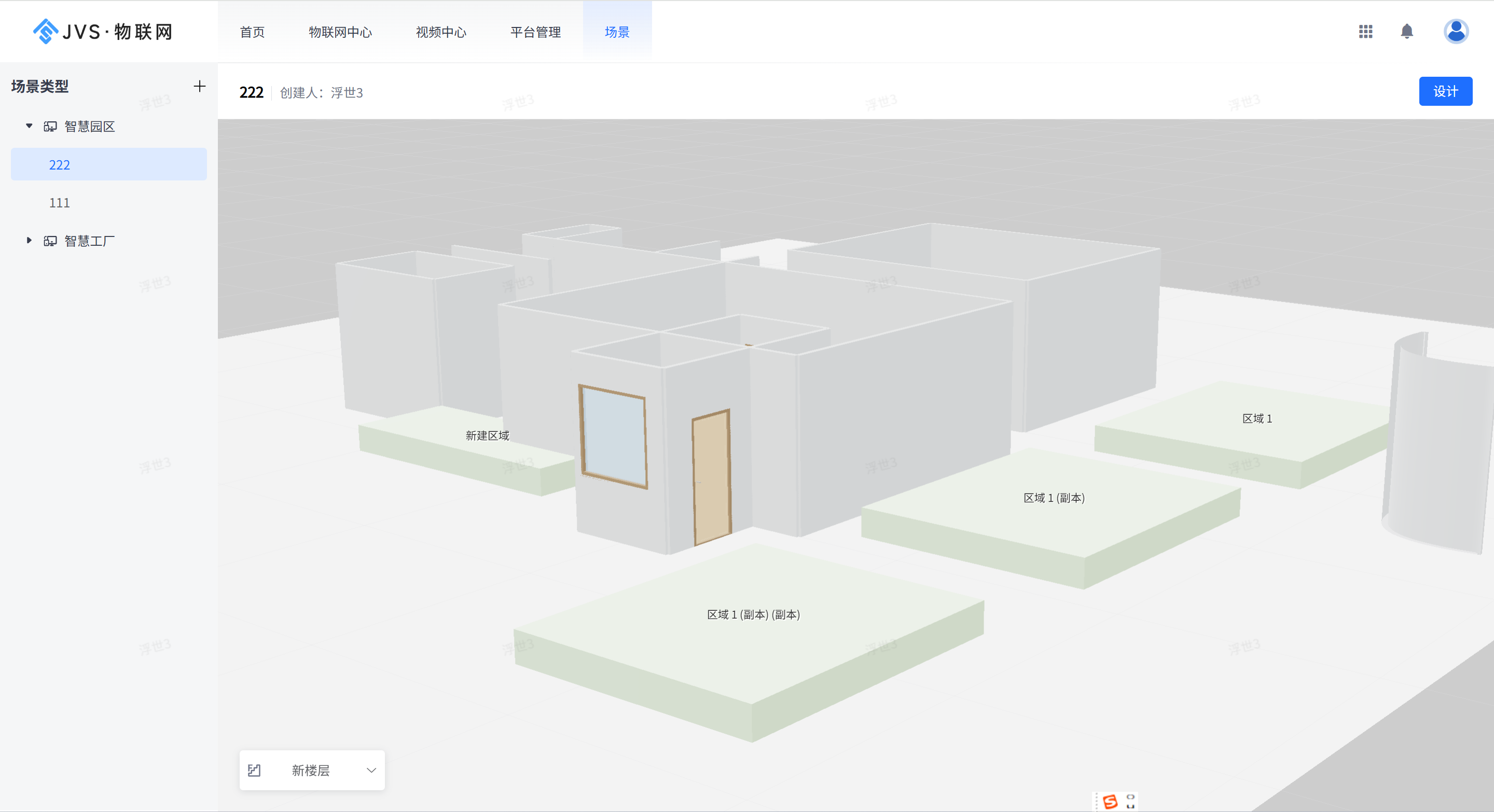Click the Sogou input method icon
Image resolution: width=1494 pixels, height=812 pixels.
coord(1110,801)
